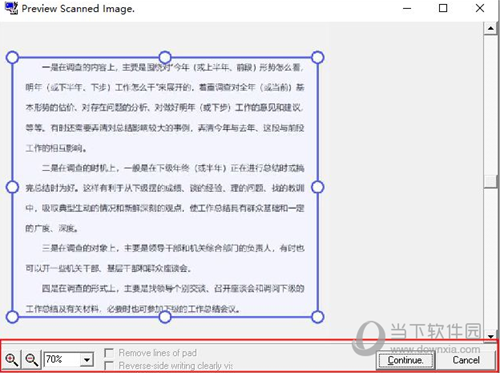Close the Preview Scanned Image window
This screenshot has height=373, width=500.
480,8
